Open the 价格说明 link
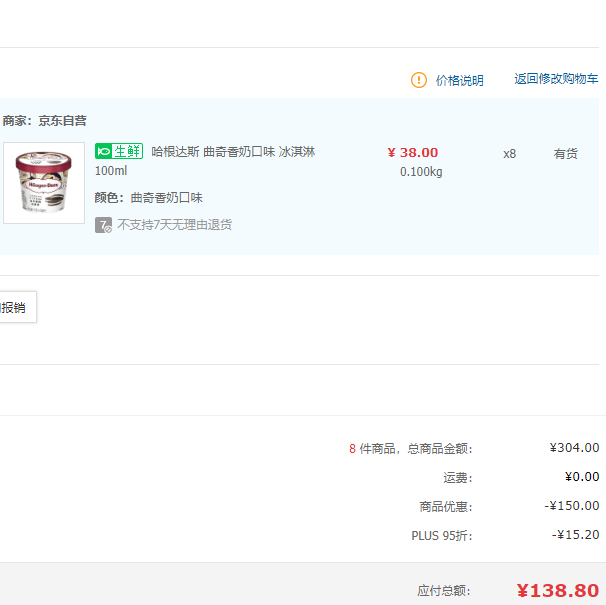The height and width of the screenshot is (605, 606). pos(459,80)
